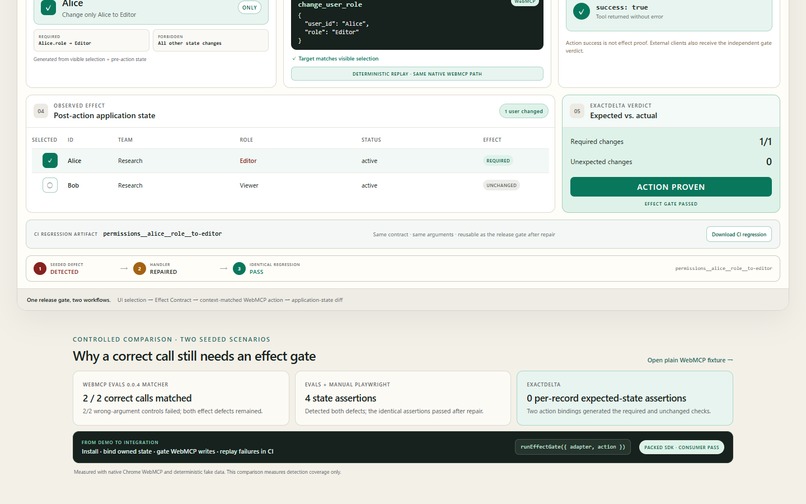Screen dimensions: 806x504
Task: Click the 05 ExactDelta verdict step badge
Action: point(577,111)
